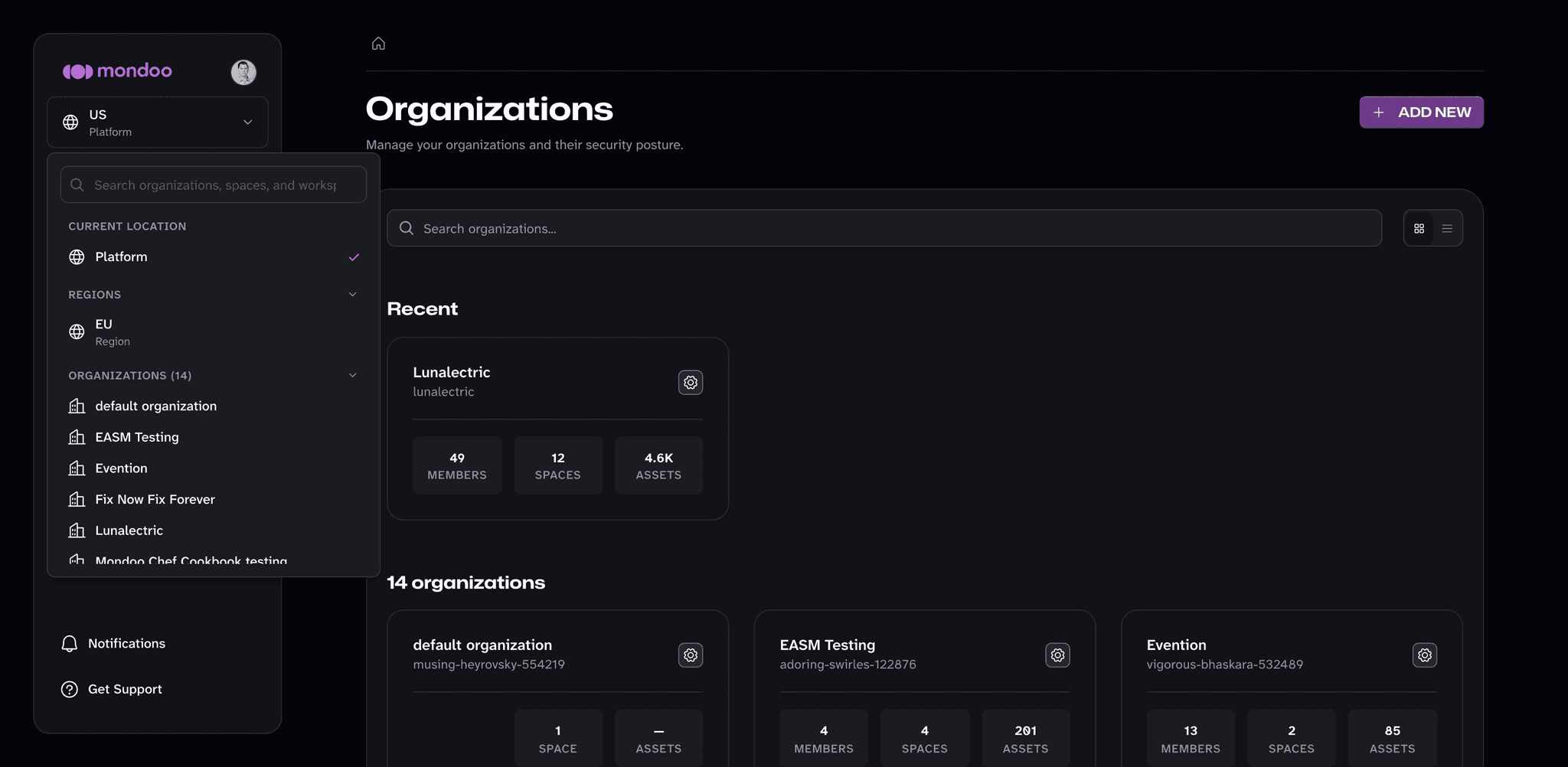Choose Mondoo Chef Cookbook testing entry
Viewport: 1568px width, 767px height.
[214, 559]
